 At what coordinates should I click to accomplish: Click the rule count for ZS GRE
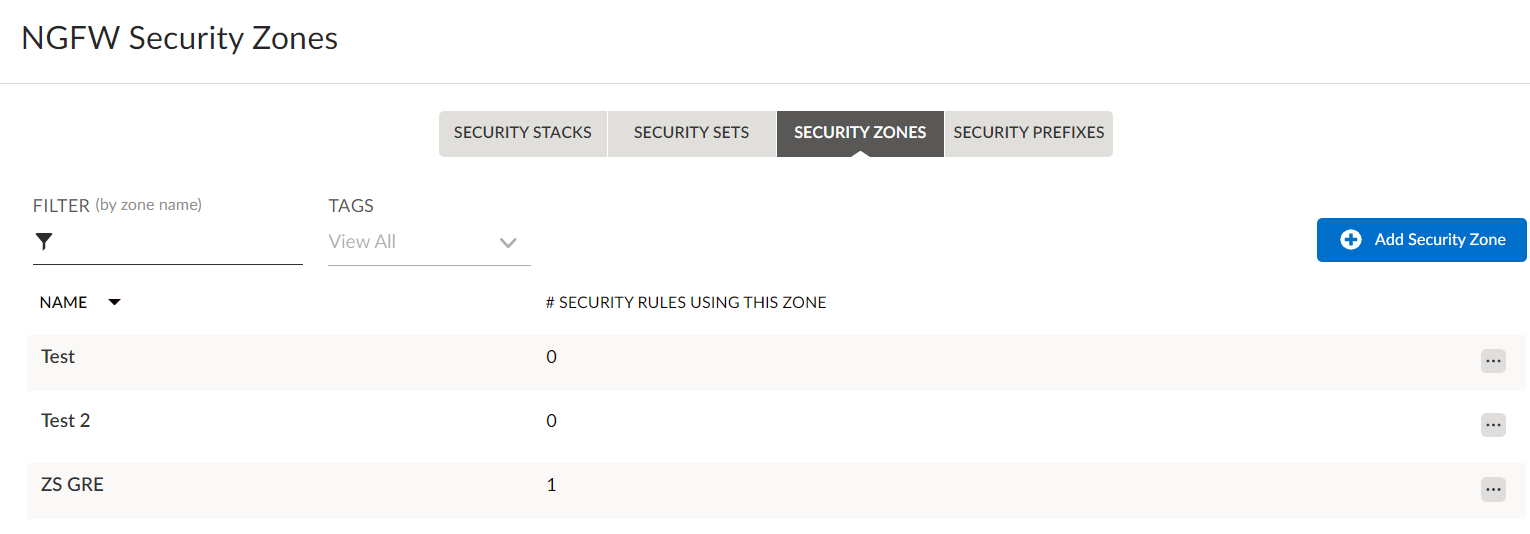tap(551, 485)
